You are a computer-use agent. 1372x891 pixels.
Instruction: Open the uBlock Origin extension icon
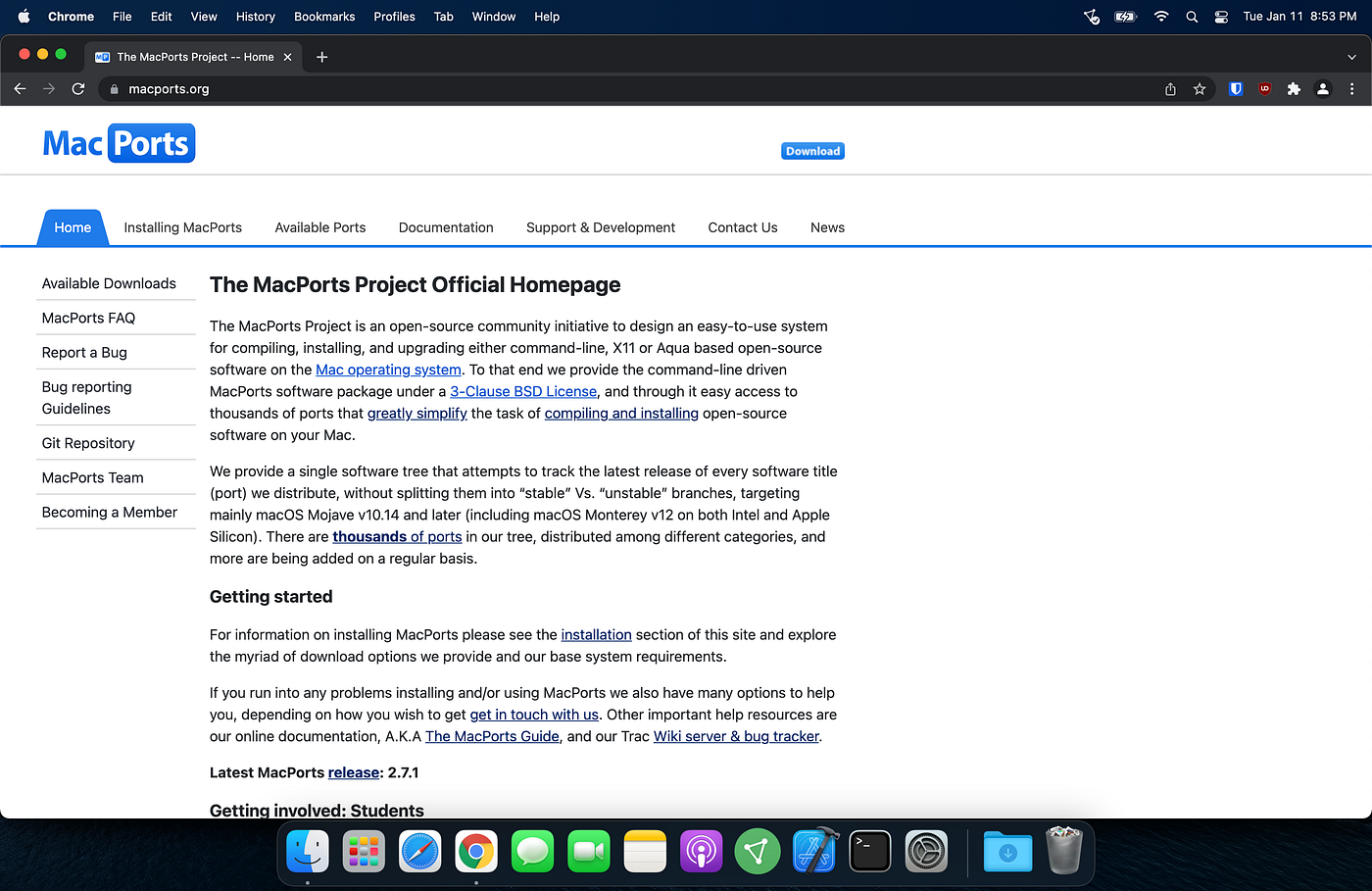point(1265,89)
